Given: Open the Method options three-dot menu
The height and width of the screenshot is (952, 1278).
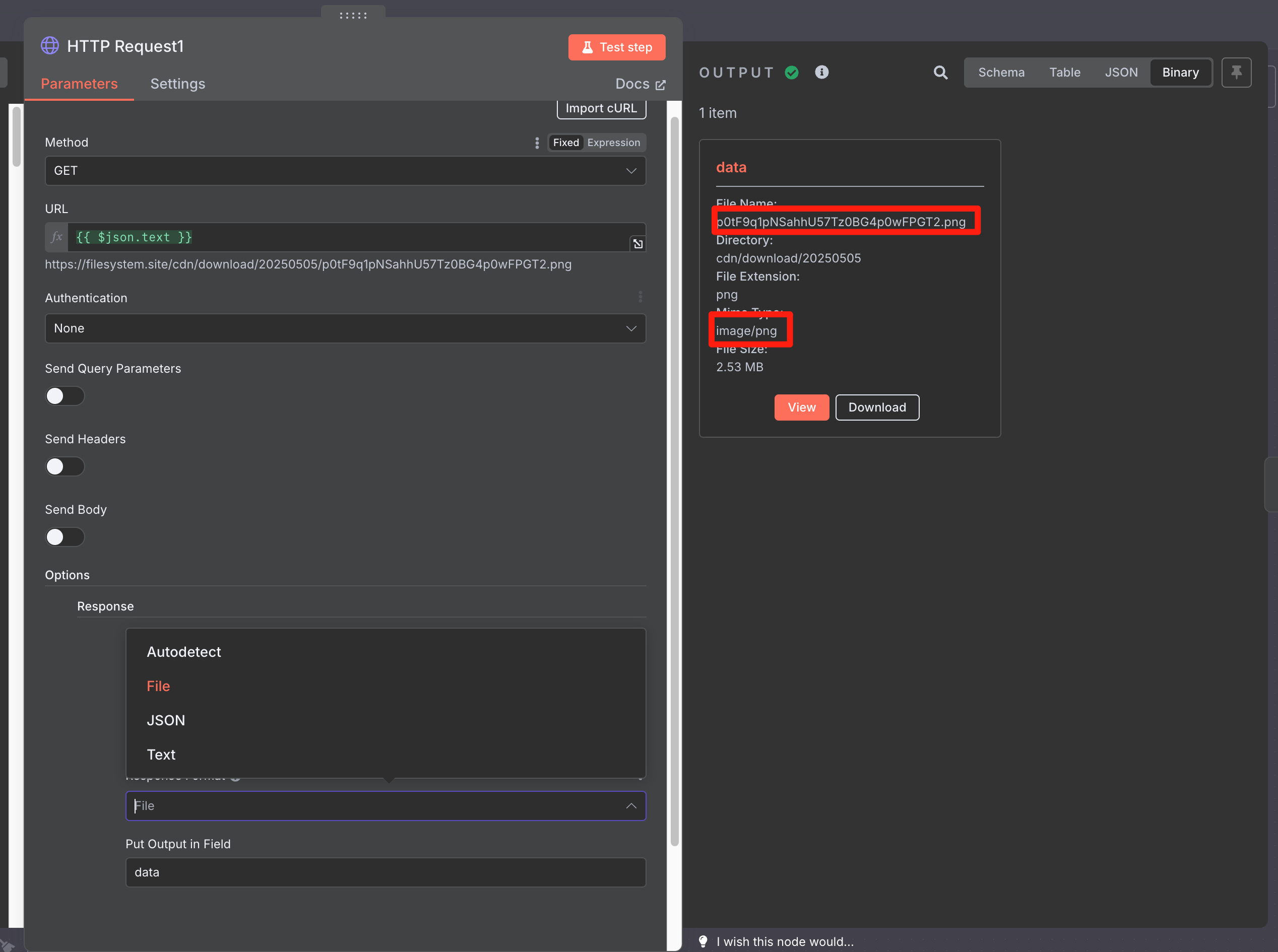Looking at the screenshot, I should click(537, 143).
